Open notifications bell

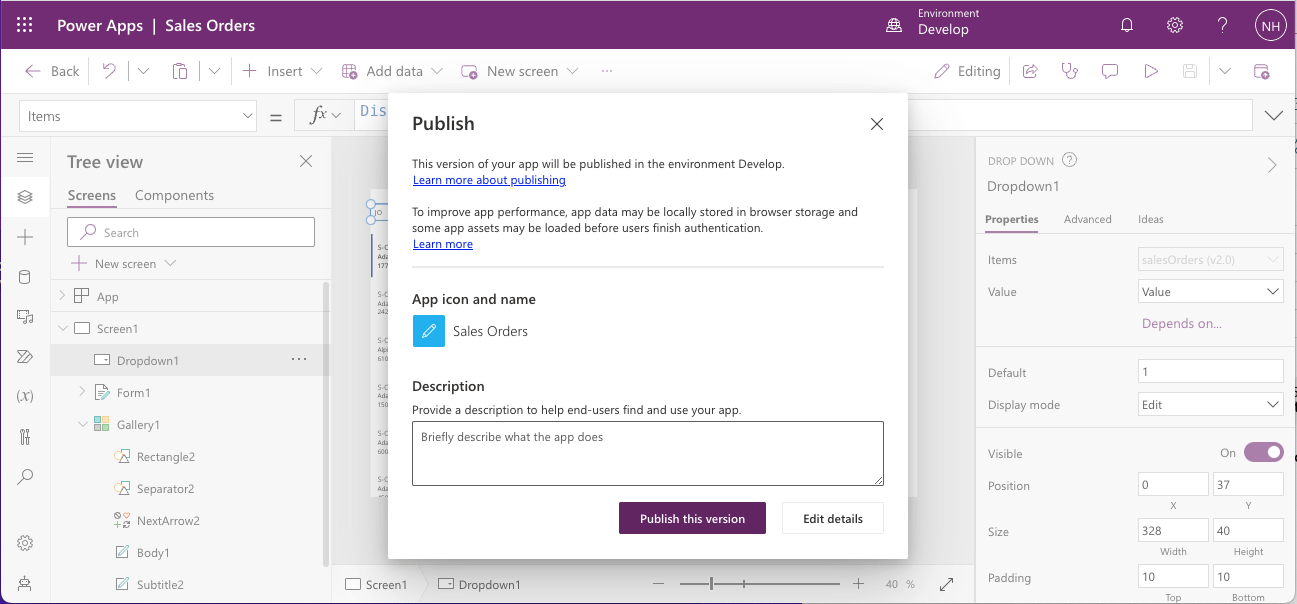1127,26
